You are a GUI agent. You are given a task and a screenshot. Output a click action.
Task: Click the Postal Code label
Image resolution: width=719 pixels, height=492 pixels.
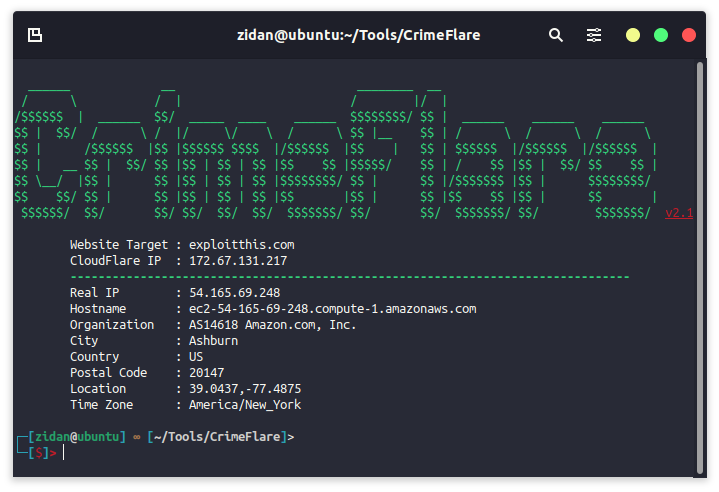click(108, 372)
